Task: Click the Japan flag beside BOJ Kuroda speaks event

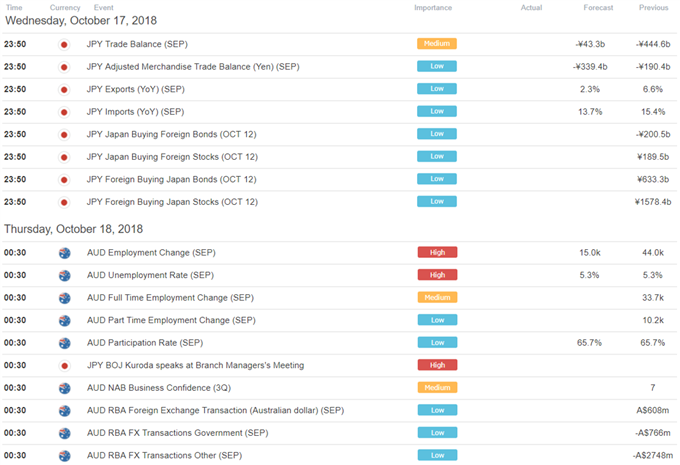Action: pos(65,366)
